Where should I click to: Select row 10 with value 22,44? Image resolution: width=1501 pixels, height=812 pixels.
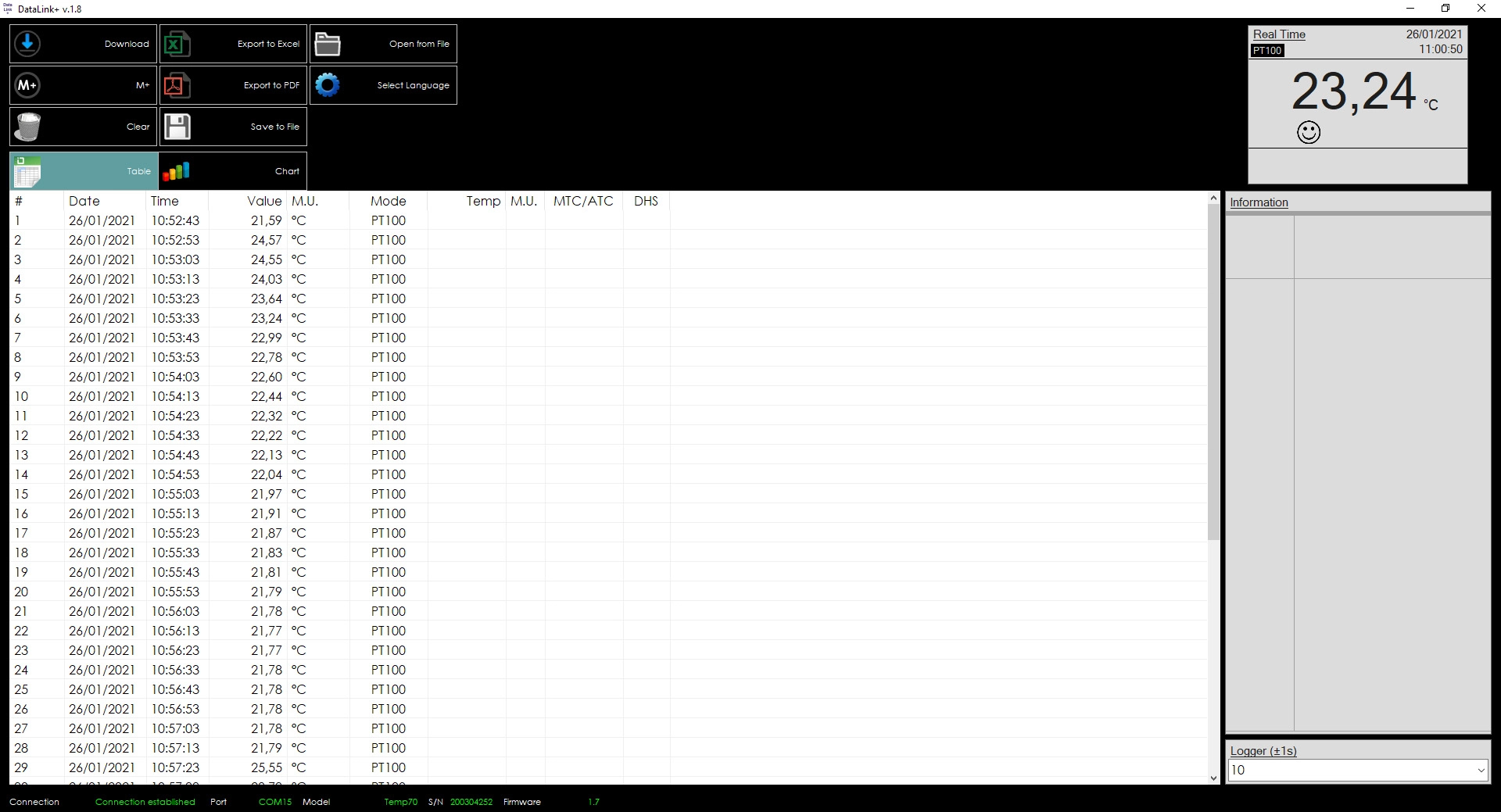point(266,396)
